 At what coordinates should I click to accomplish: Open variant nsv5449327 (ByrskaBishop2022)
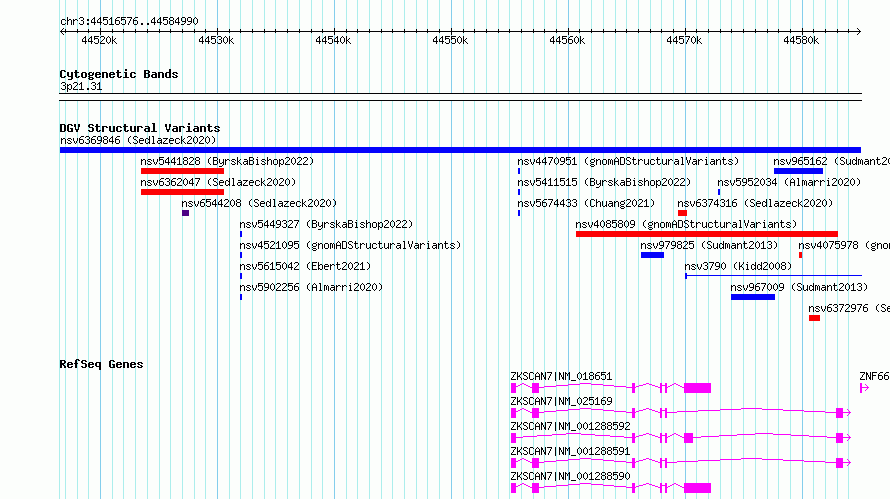(326, 224)
